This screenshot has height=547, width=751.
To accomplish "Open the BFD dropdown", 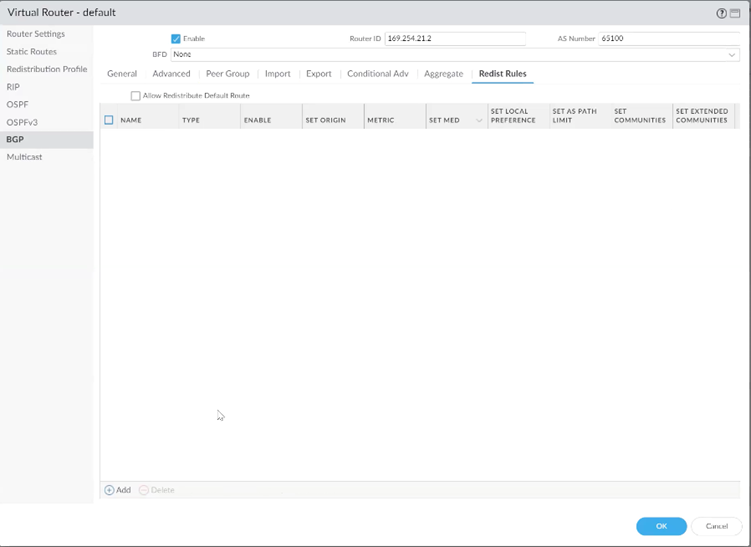I will 732,55.
